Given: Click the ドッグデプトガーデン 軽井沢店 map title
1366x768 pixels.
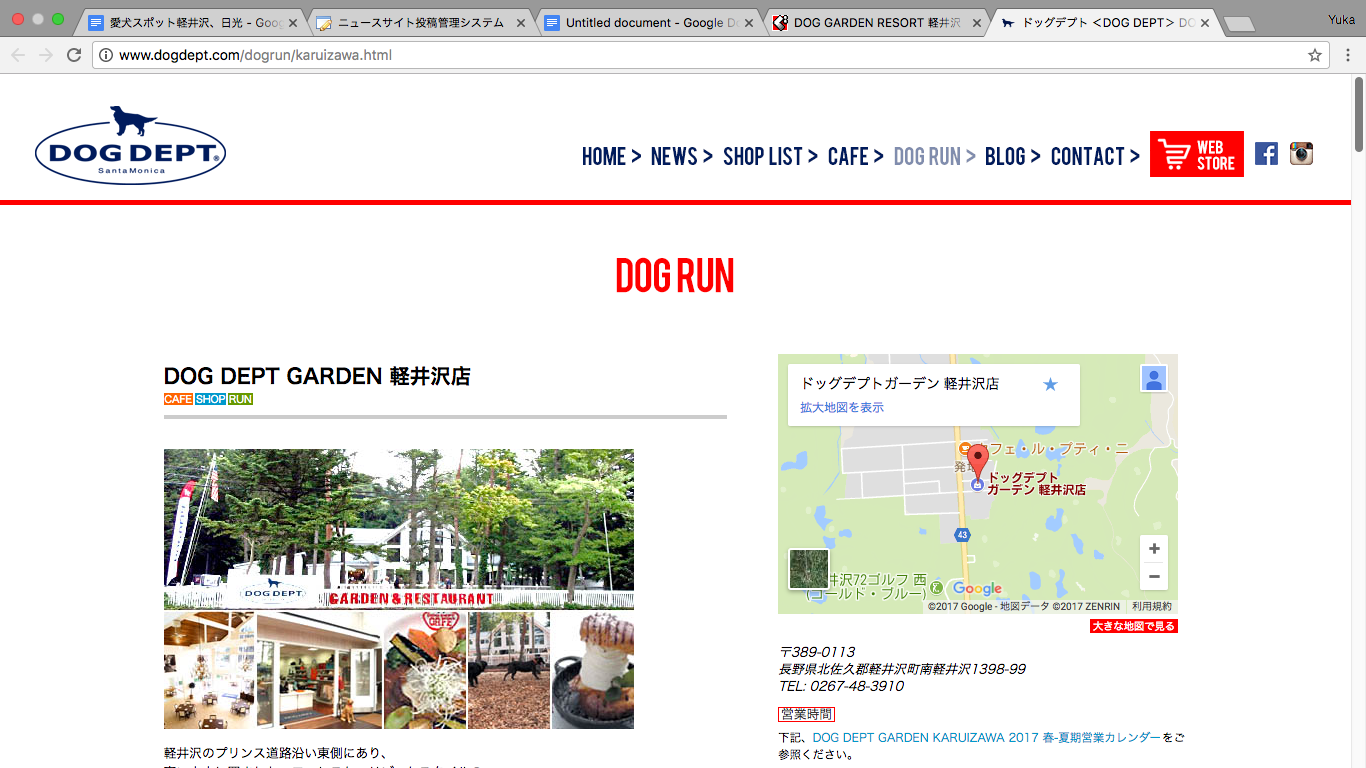Looking at the screenshot, I should pos(900,384).
